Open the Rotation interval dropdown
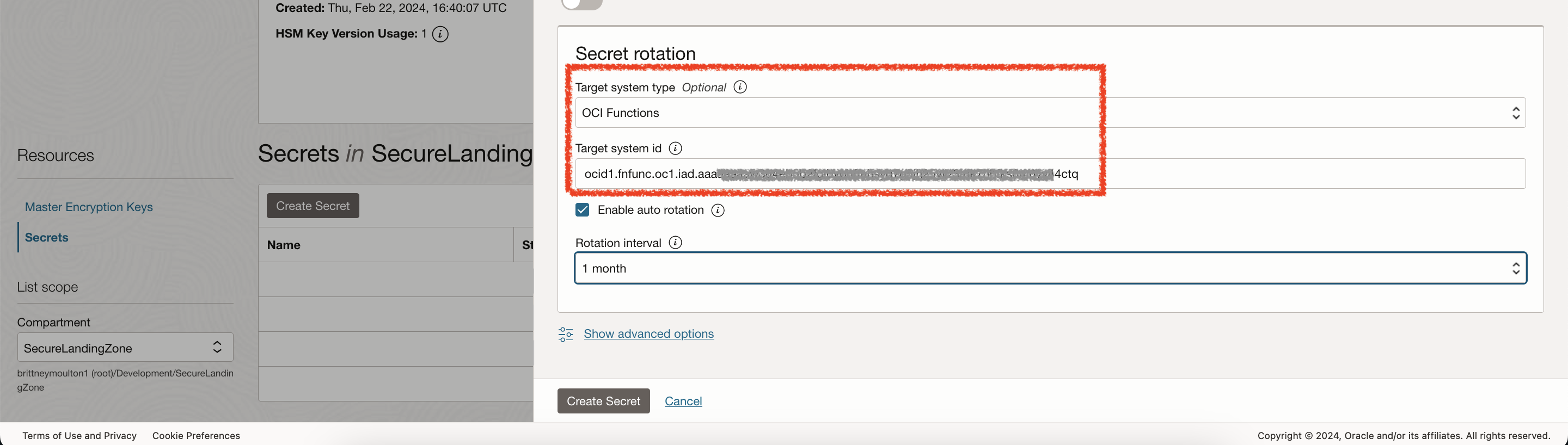The width and height of the screenshot is (1568, 445). click(x=1050, y=268)
